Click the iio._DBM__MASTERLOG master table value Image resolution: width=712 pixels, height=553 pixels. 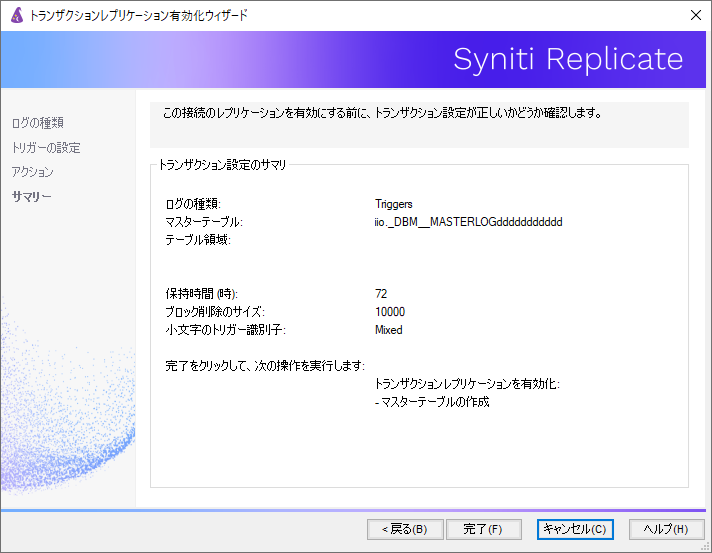click(468, 222)
